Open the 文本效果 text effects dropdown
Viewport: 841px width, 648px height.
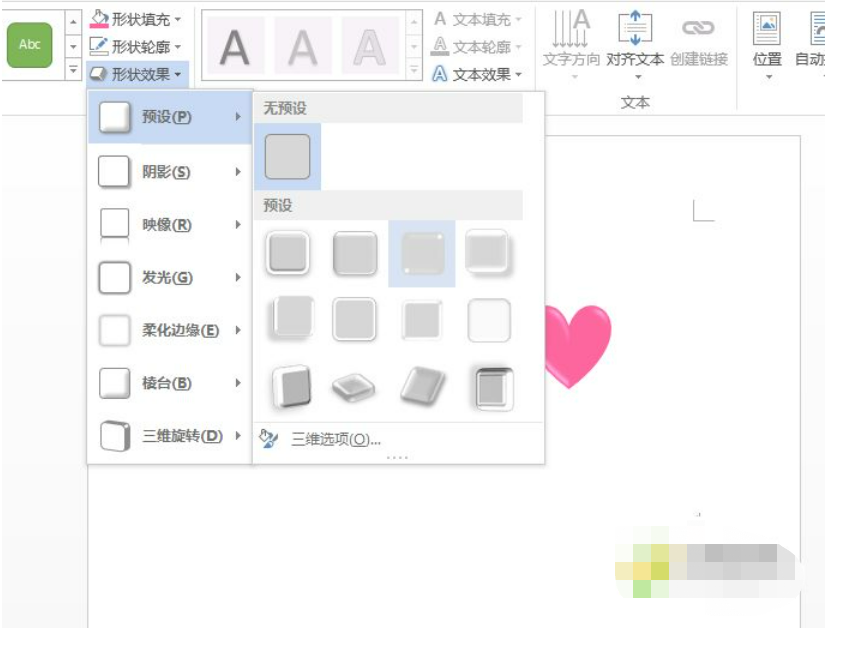point(477,74)
